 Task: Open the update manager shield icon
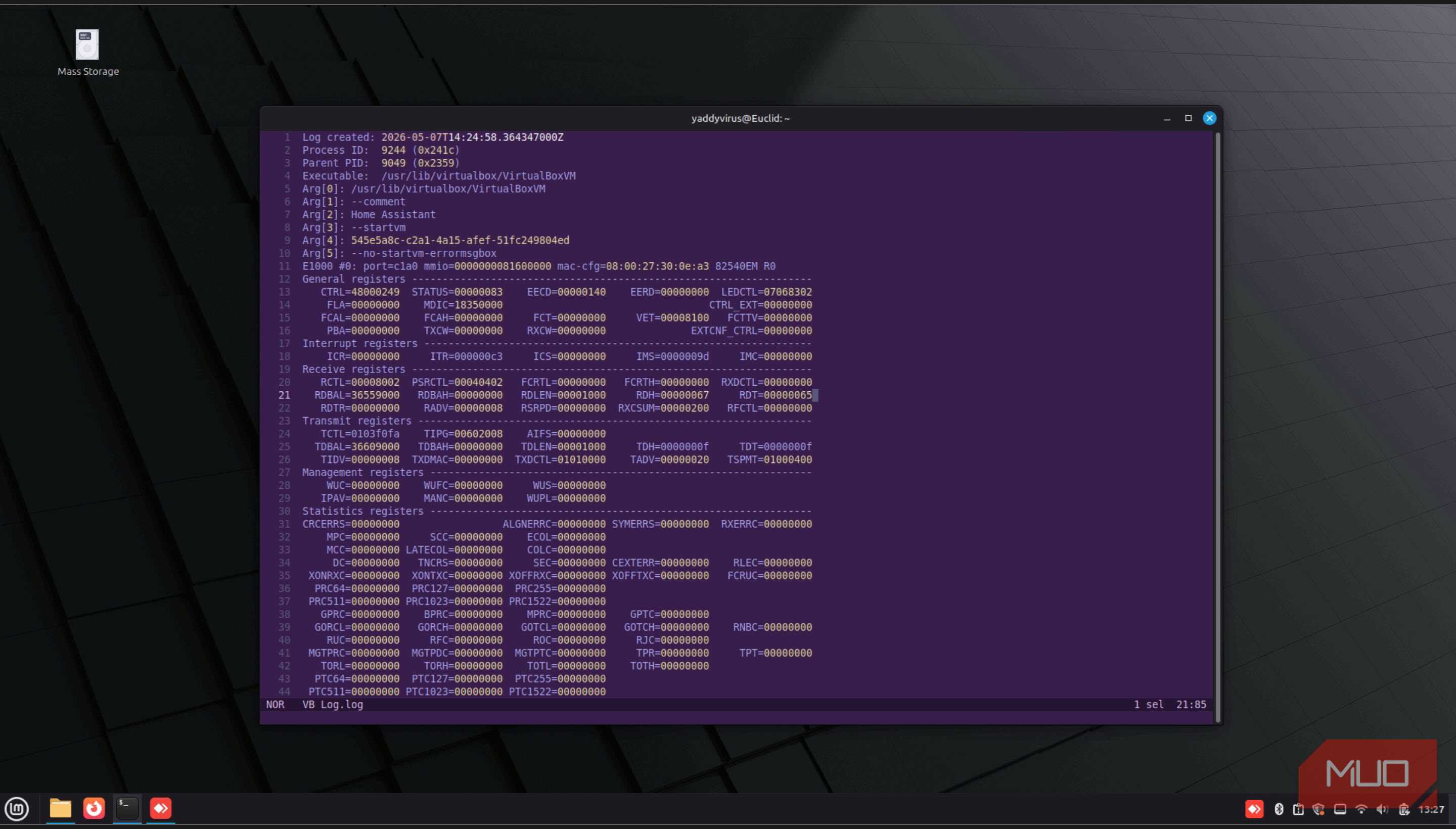click(x=1319, y=809)
